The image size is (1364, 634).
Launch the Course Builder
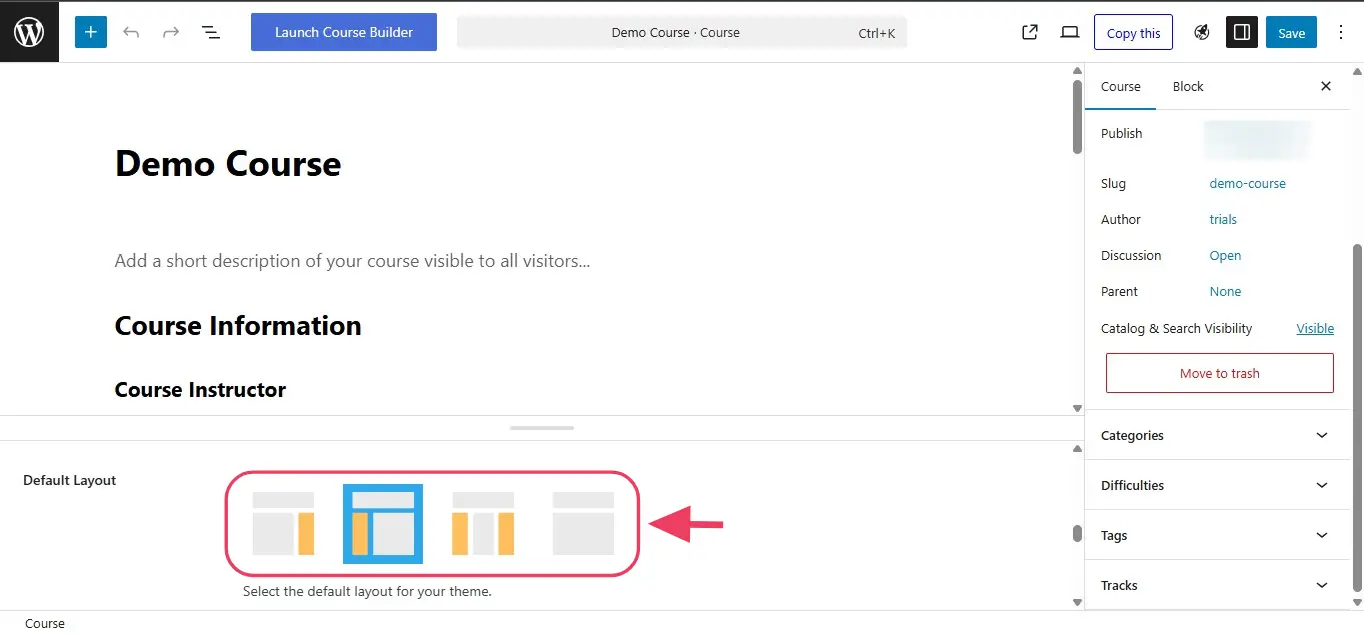click(x=344, y=32)
